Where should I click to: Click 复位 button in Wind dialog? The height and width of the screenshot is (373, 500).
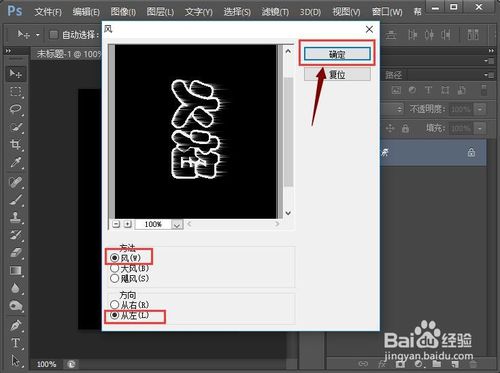(337, 74)
